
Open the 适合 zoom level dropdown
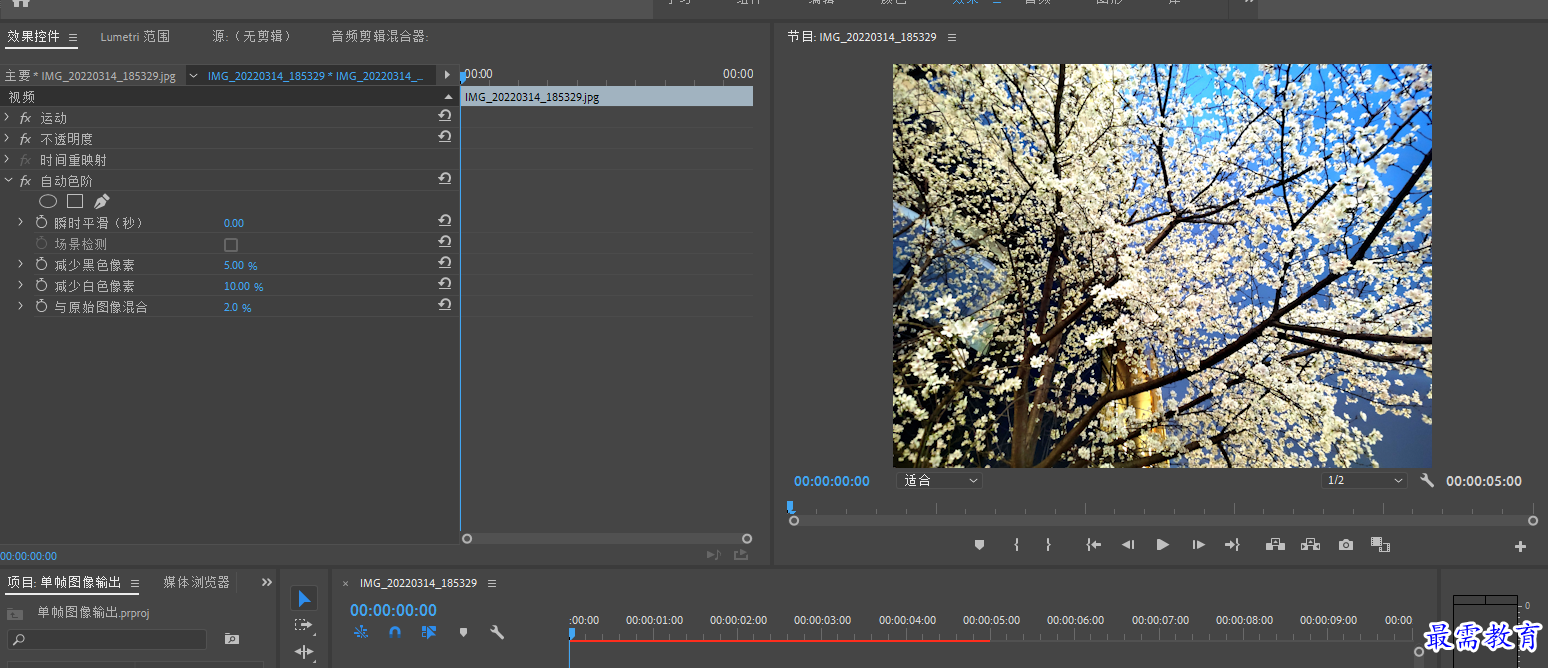[x=940, y=480]
